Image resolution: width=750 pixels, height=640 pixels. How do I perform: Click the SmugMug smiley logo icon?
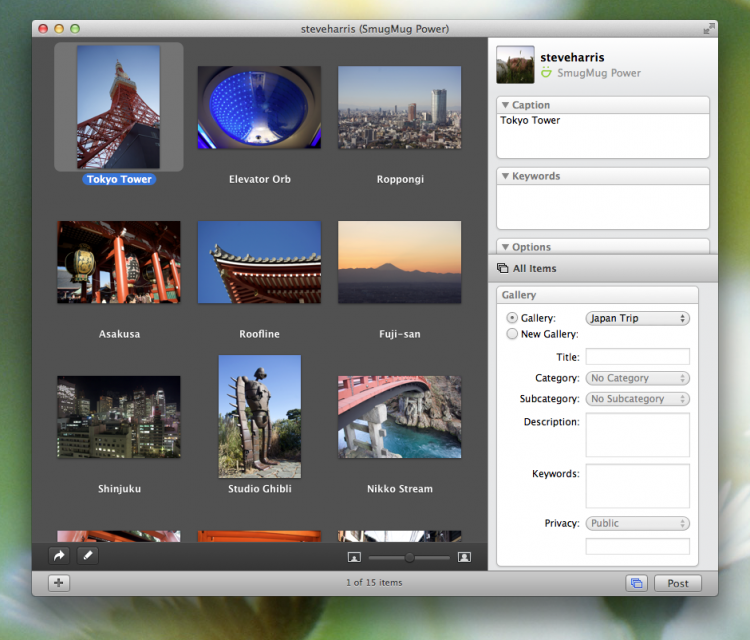[x=546, y=73]
